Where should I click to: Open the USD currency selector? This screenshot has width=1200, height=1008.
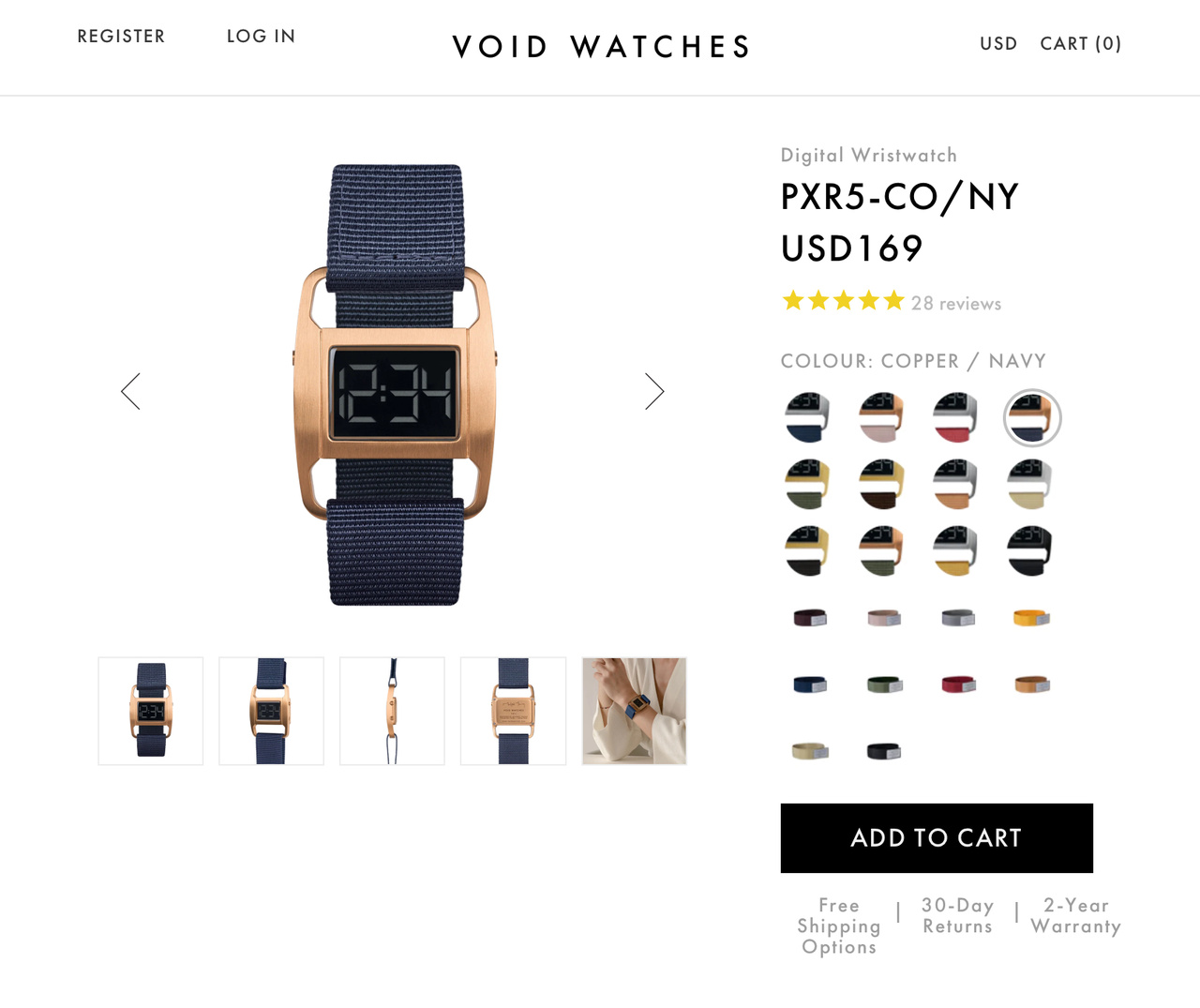click(998, 44)
